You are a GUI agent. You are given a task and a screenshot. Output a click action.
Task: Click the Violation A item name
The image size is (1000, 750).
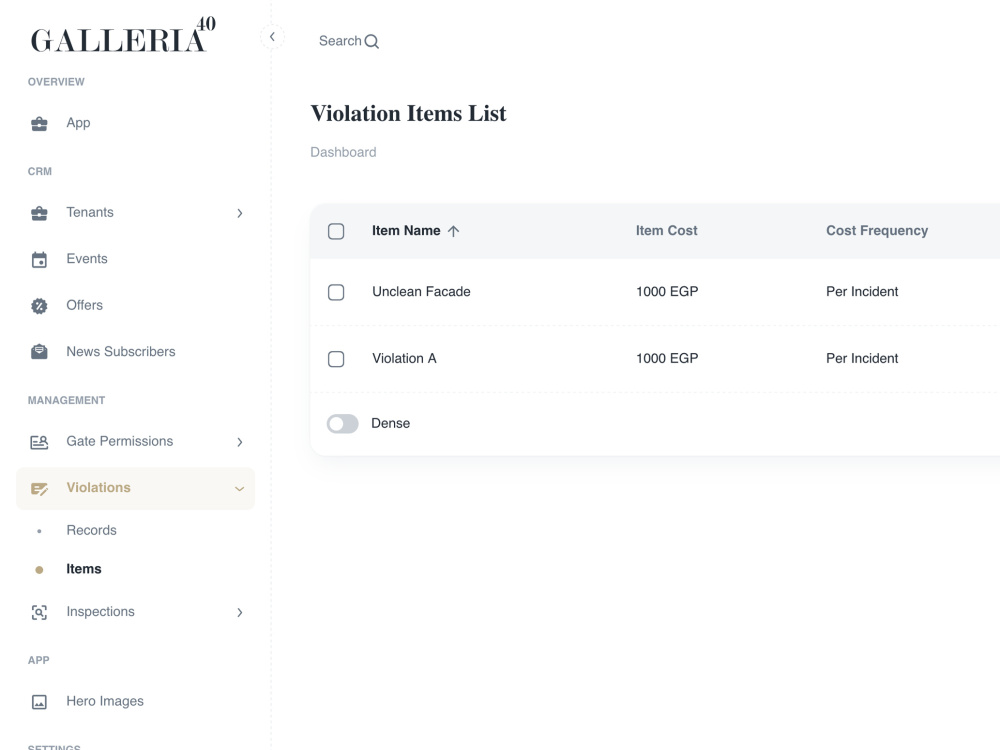(404, 359)
